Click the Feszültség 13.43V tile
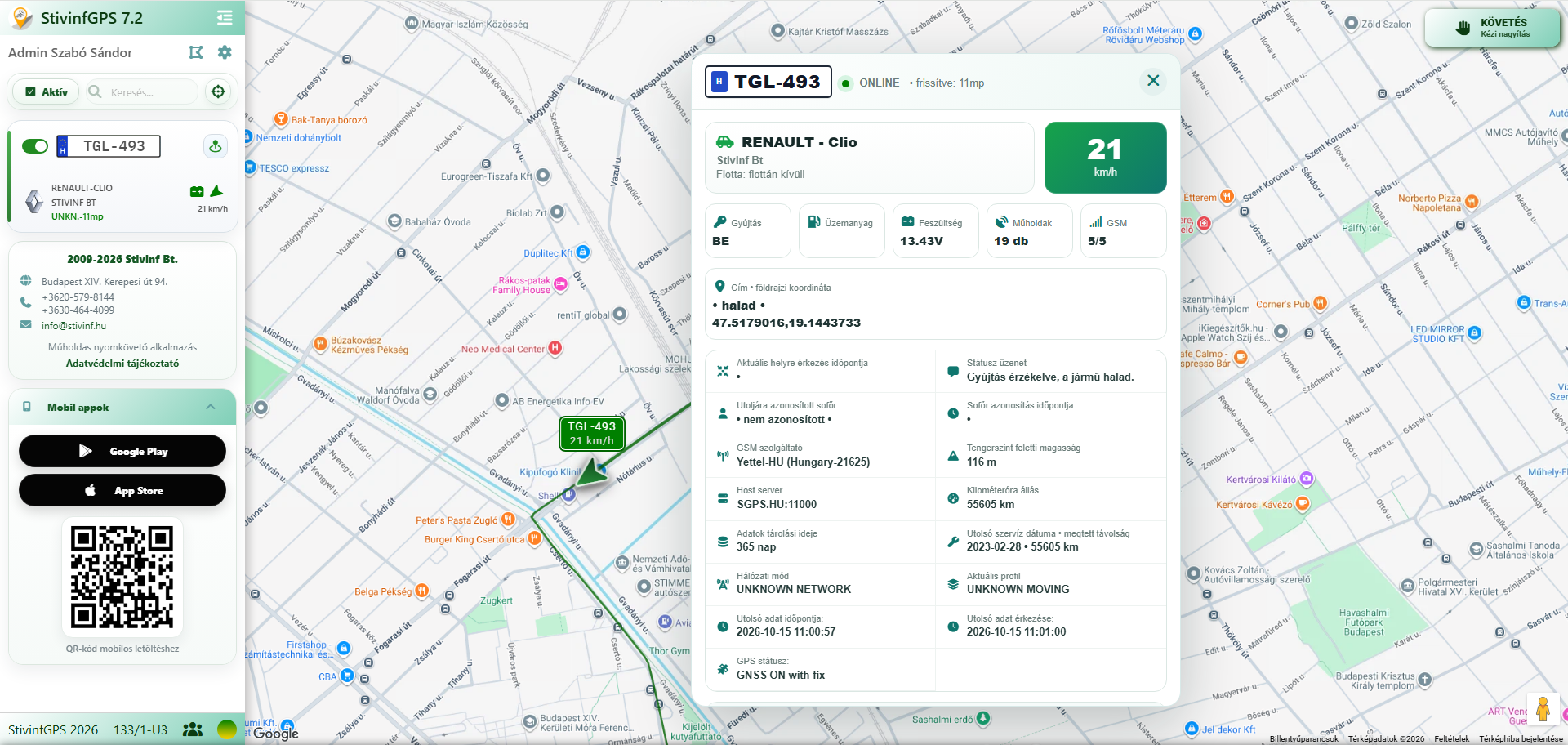Screen dimensions: 1568x745 coord(936,231)
